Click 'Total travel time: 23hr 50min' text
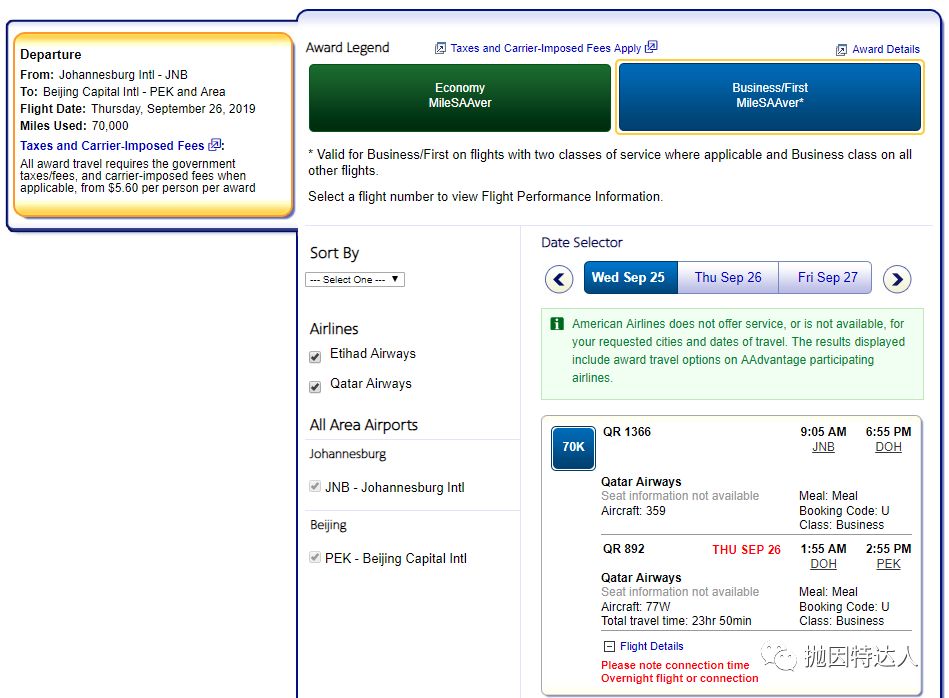The image size is (949, 698). tap(676, 621)
